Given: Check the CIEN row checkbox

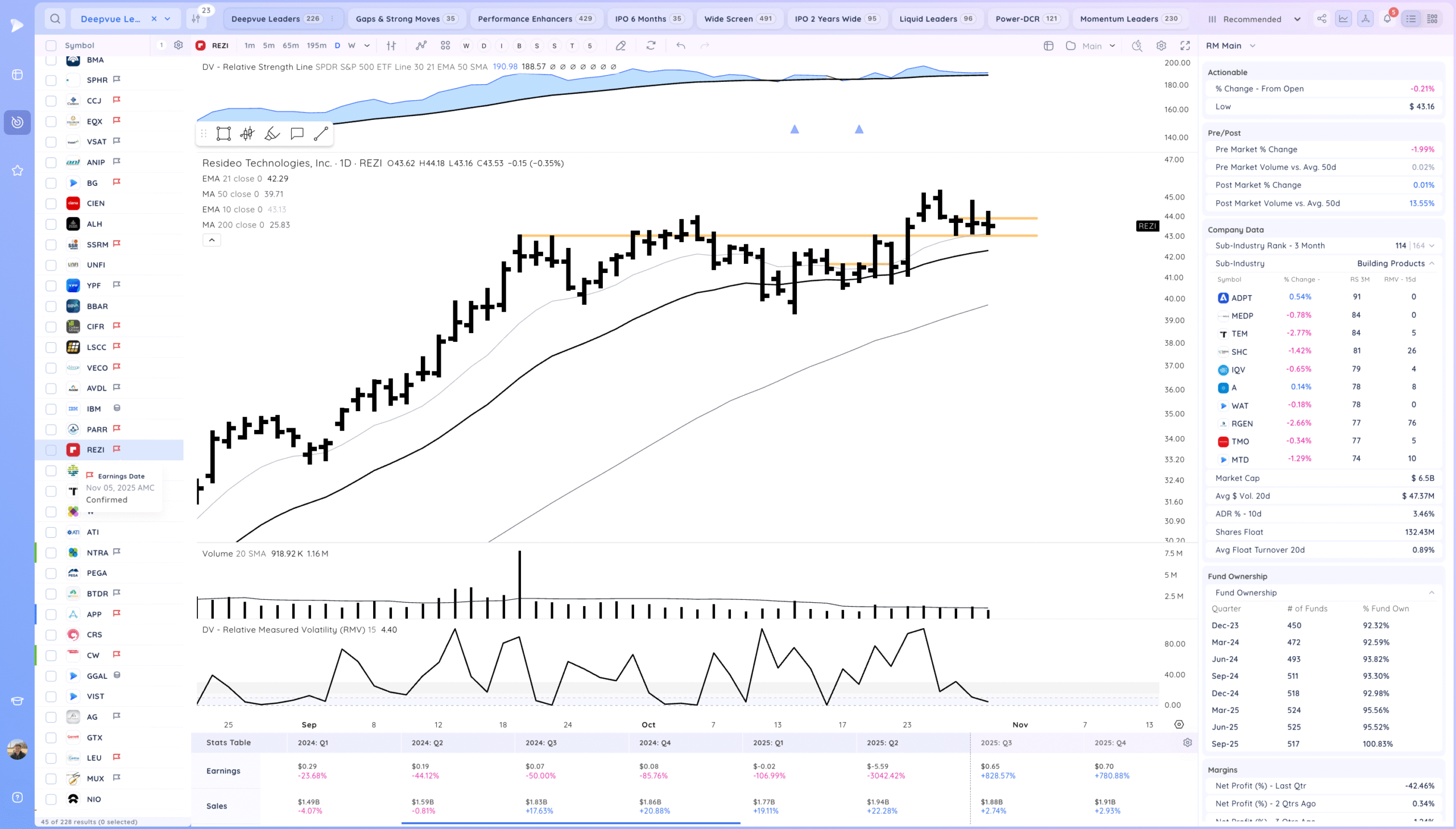Looking at the screenshot, I should tap(51, 203).
